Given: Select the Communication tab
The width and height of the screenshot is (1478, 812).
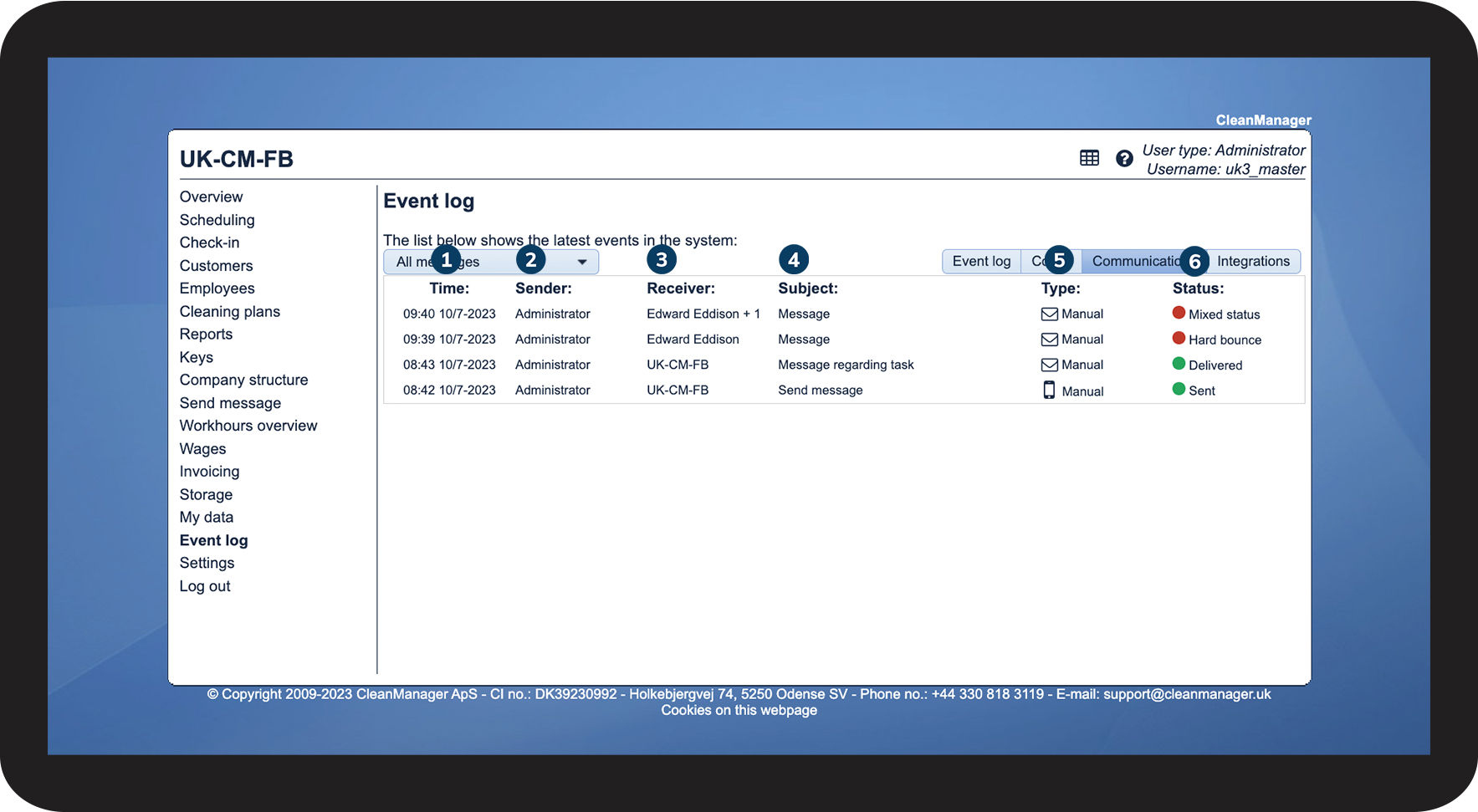Looking at the screenshot, I should 1133,262.
